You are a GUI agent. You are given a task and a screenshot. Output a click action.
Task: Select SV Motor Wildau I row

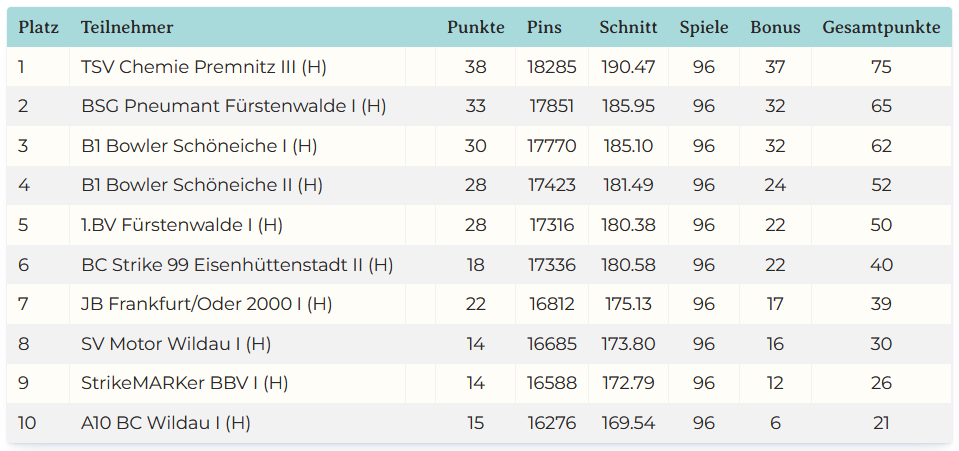point(176,344)
